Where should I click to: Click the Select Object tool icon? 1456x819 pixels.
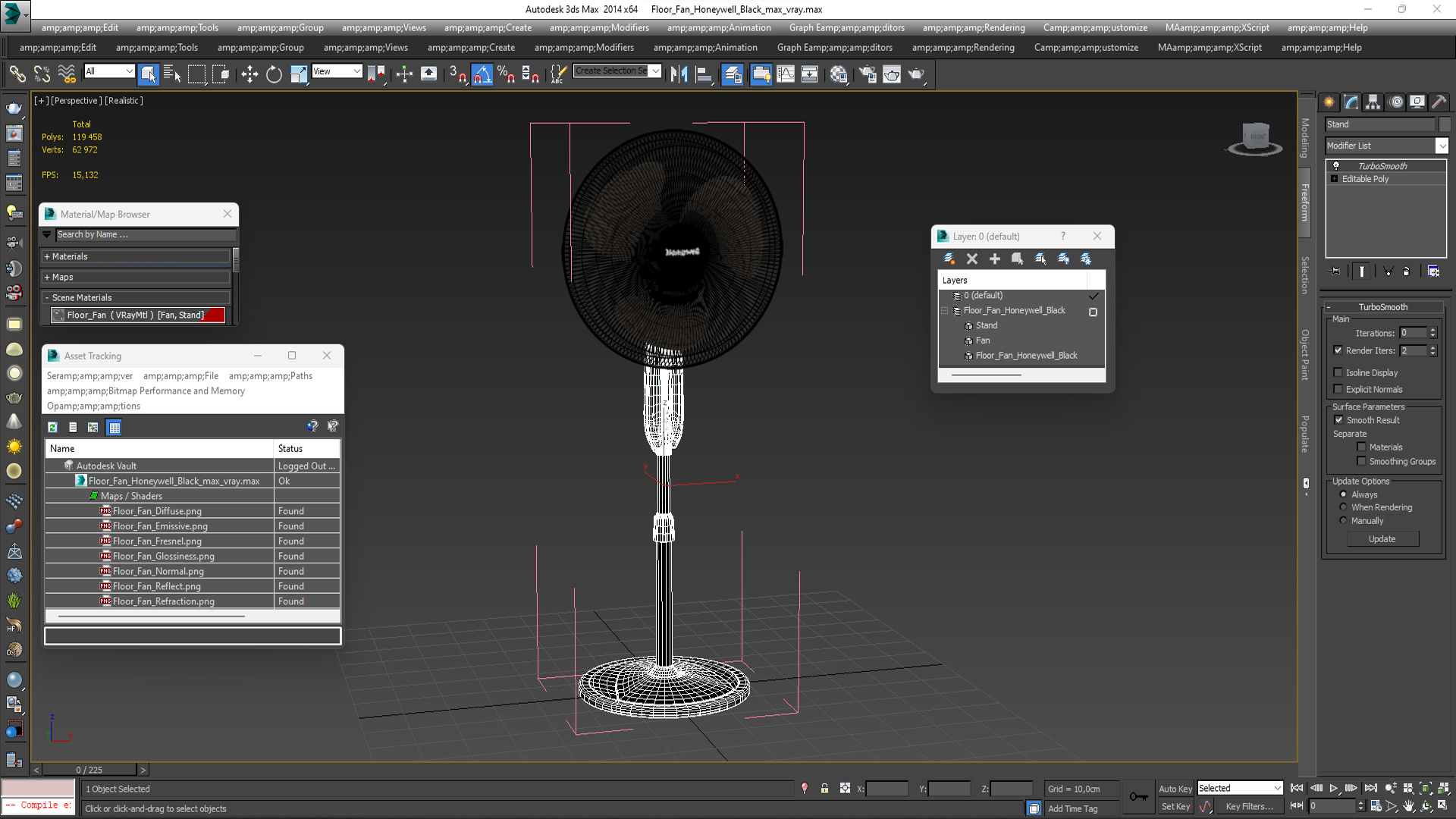[x=148, y=74]
